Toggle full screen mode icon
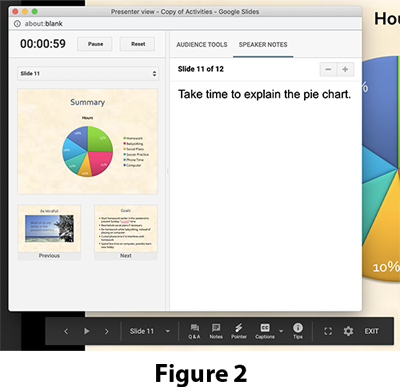This screenshot has width=400, height=387. point(328,331)
